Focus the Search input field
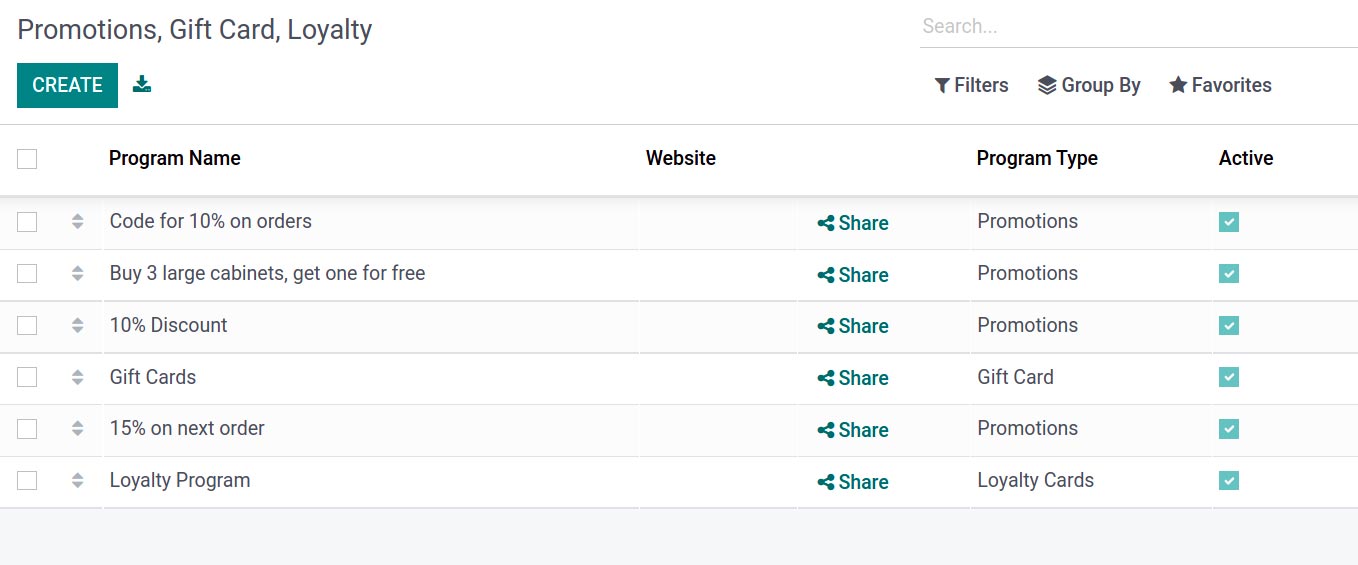 [x=1138, y=27]
